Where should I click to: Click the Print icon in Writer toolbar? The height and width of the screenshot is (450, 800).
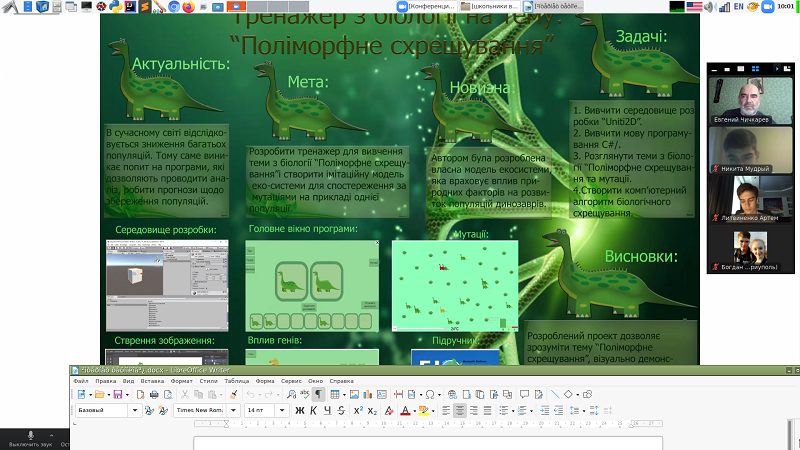tap(154, 394)
